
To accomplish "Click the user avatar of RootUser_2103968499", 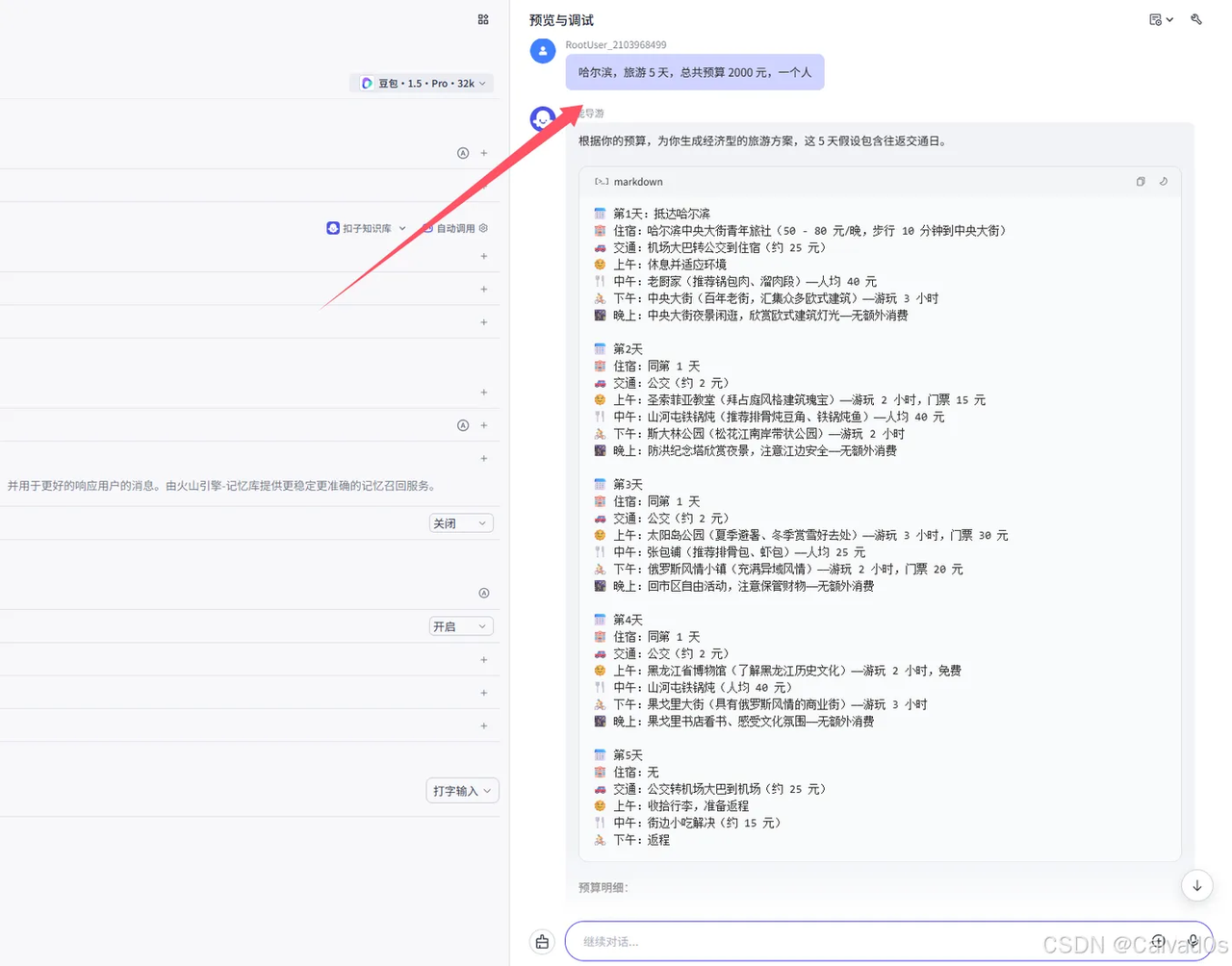I will (x=543, y=51).
